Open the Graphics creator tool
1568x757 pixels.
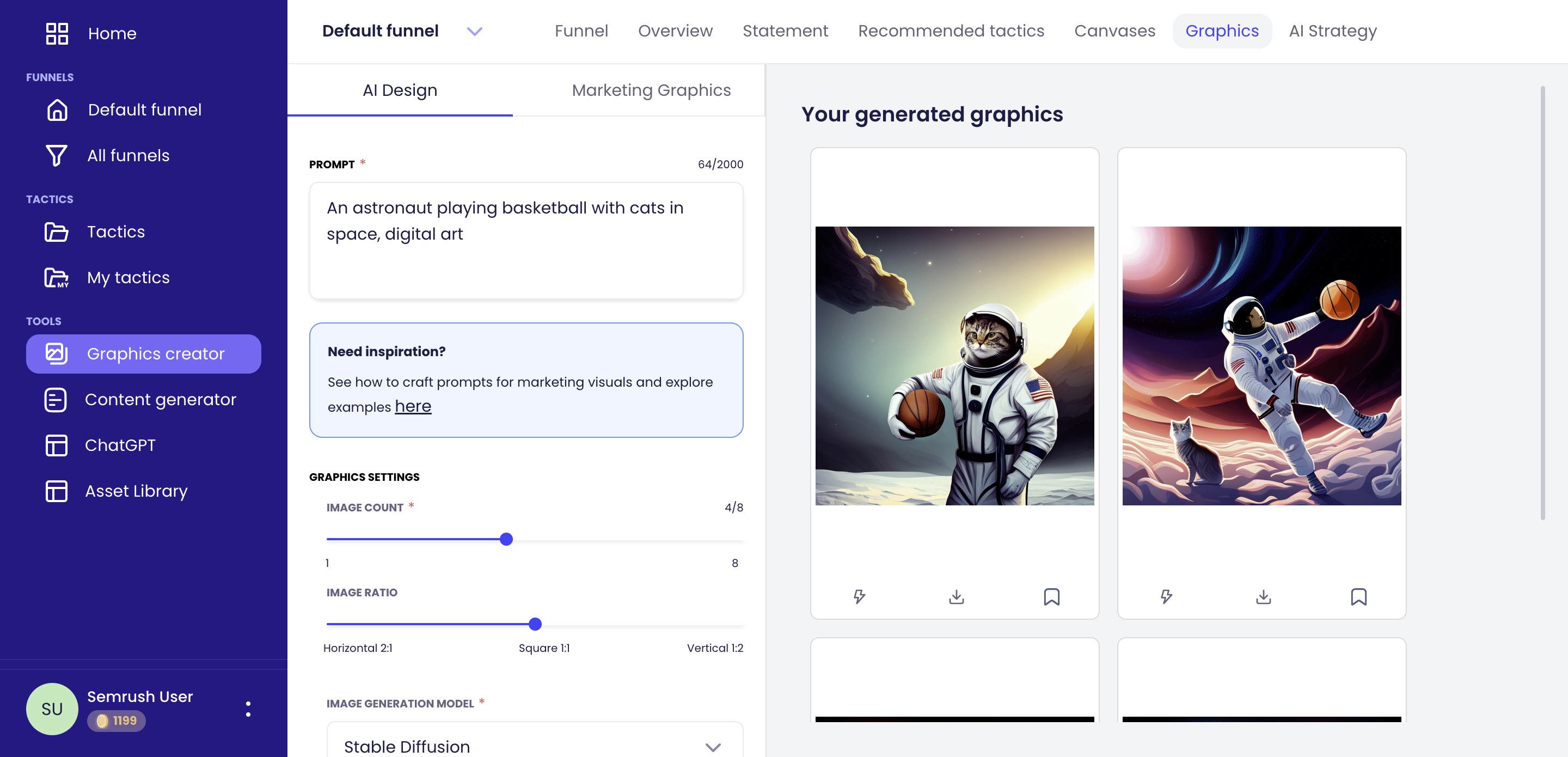[143, 353]
